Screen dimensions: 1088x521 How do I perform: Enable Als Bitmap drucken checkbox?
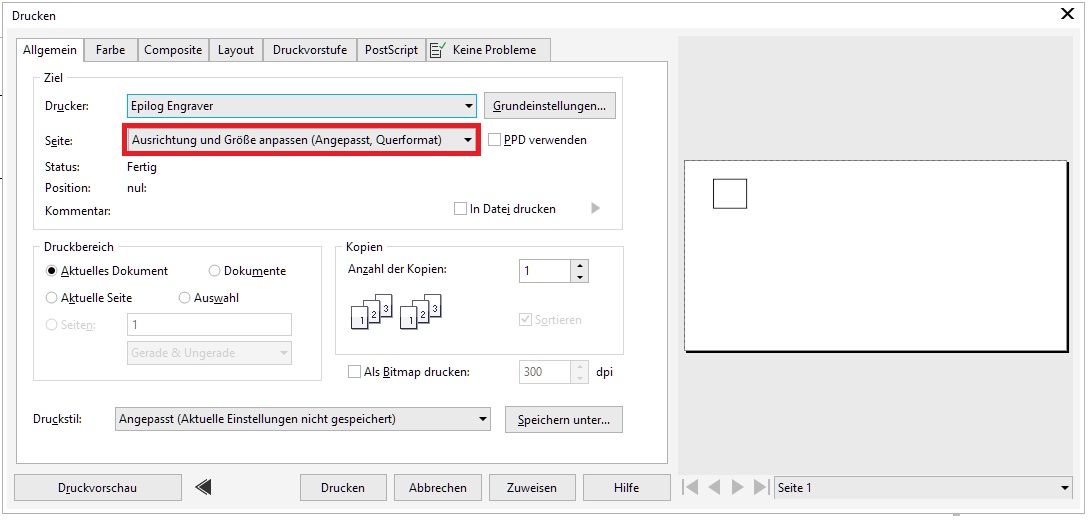(354, 372)
